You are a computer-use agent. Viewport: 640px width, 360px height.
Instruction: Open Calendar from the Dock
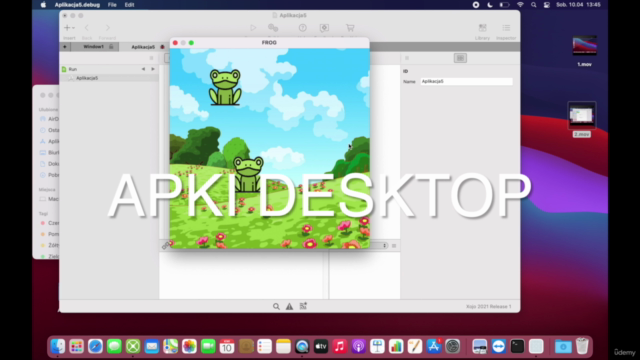click(x=227, y=347)
